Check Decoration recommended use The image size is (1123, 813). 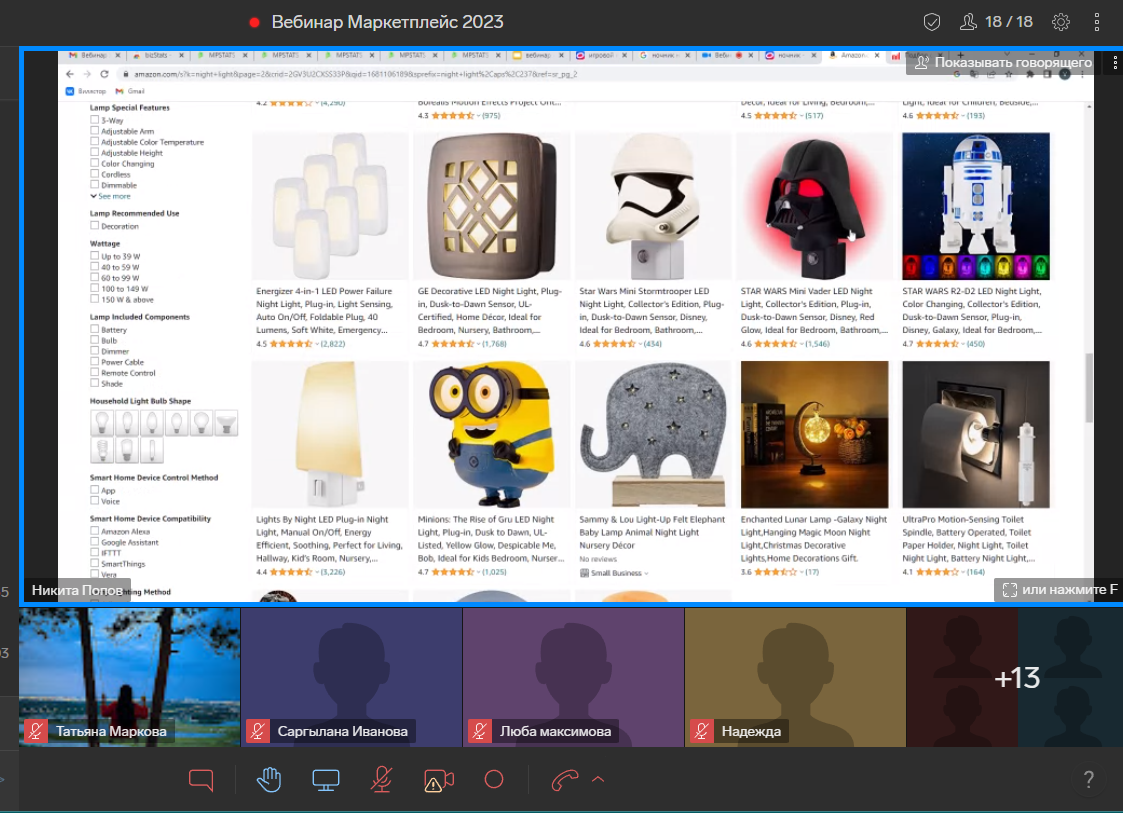[x=95, y=226]
